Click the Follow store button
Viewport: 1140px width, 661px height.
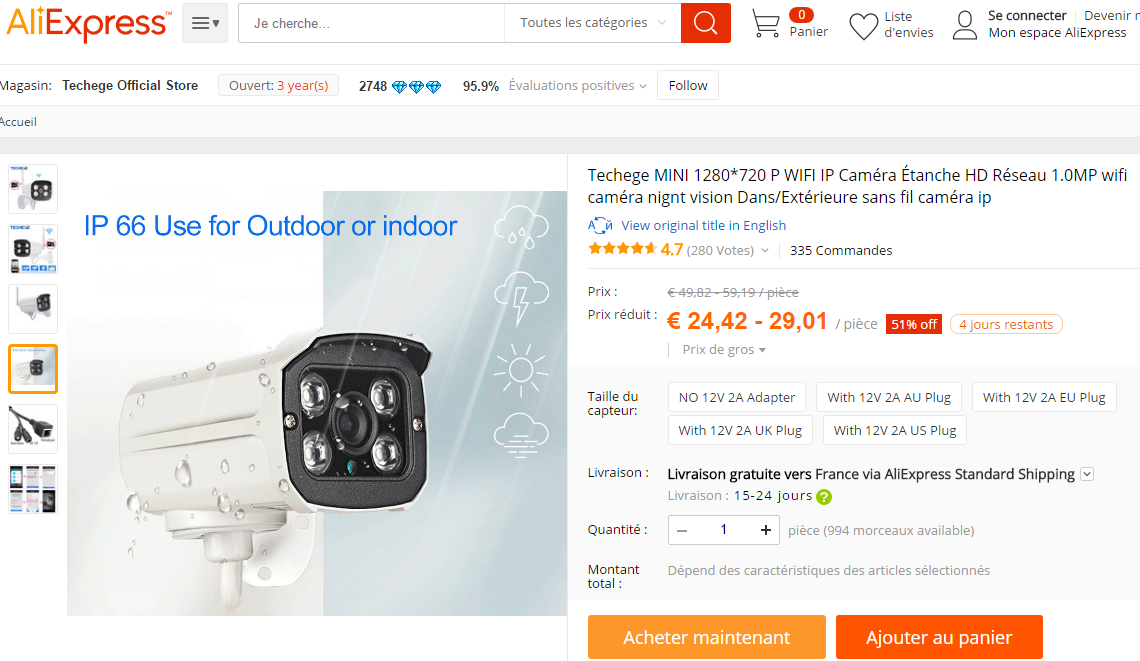[x=688, y=85]
